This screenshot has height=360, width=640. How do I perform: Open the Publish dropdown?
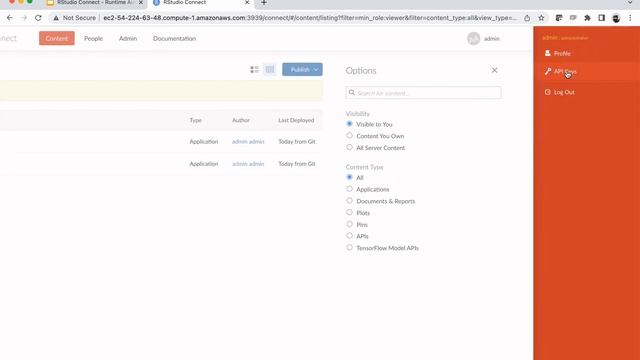[302, 69]
